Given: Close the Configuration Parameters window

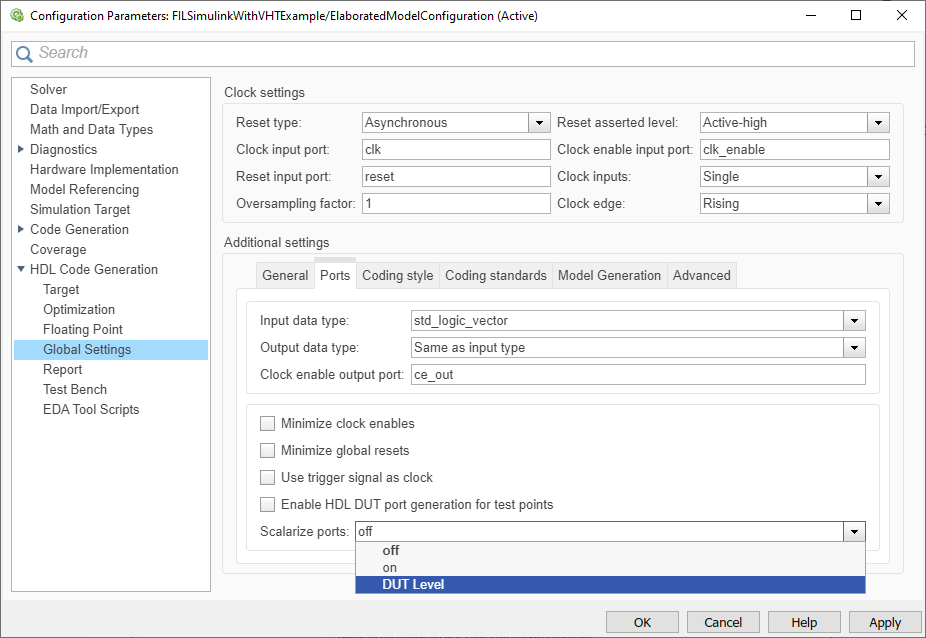Looking at the screenshot, I should point(902,15).
